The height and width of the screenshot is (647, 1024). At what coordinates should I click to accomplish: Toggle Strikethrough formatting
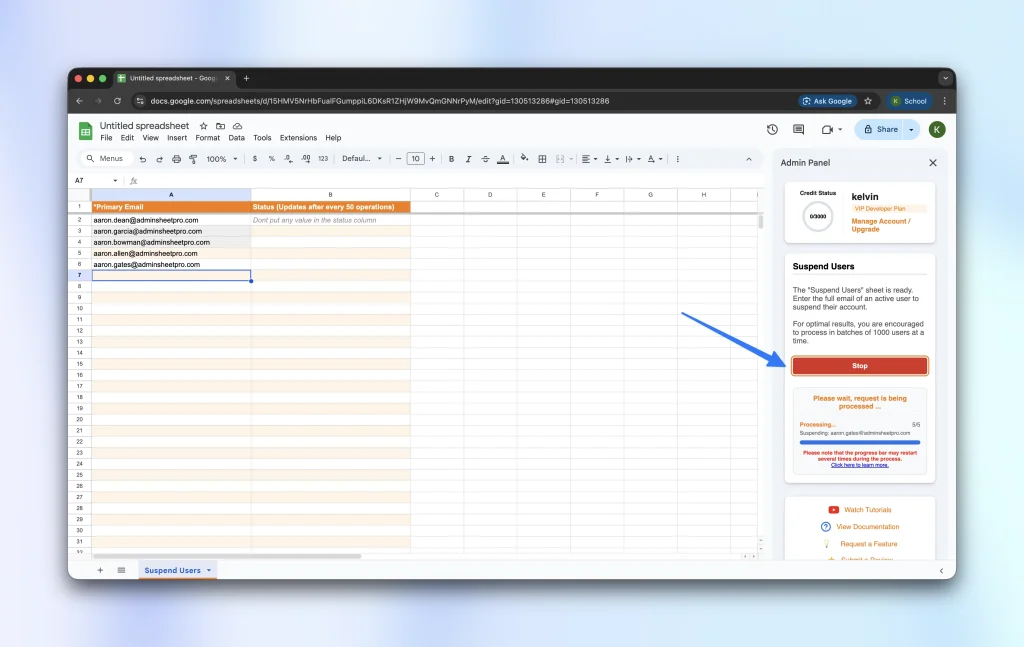[x=485, y=159]
